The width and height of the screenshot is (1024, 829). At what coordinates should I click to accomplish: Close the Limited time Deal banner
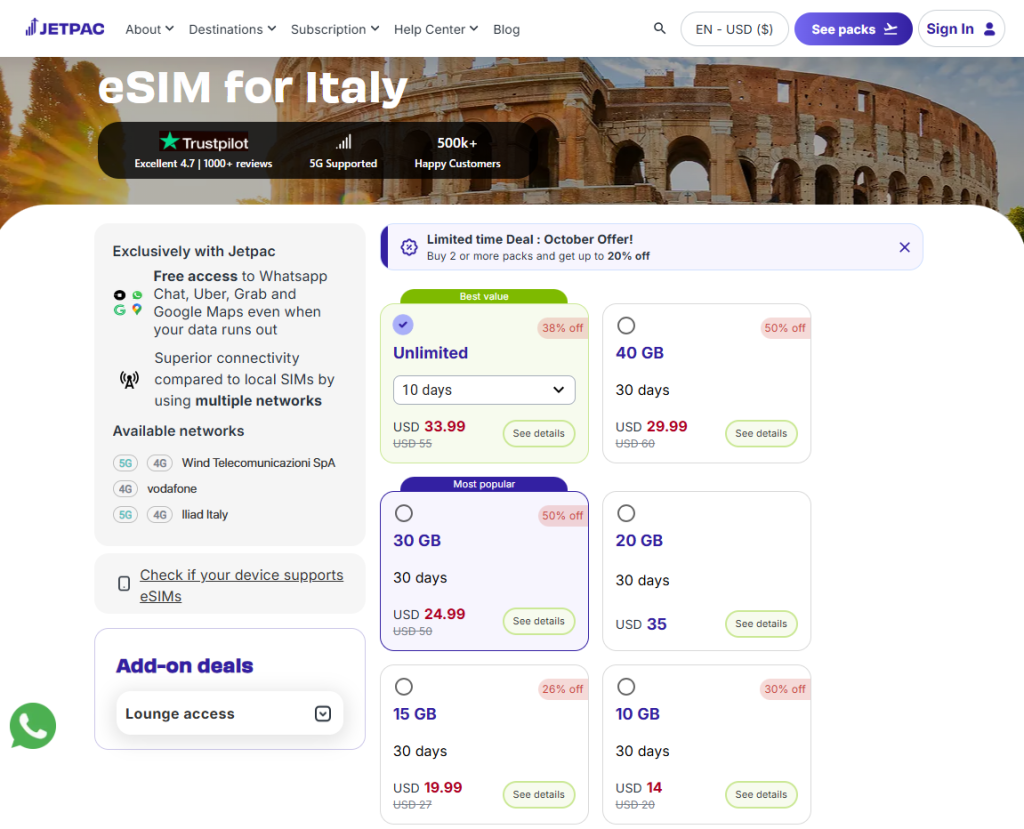click(x=904, y=247)
